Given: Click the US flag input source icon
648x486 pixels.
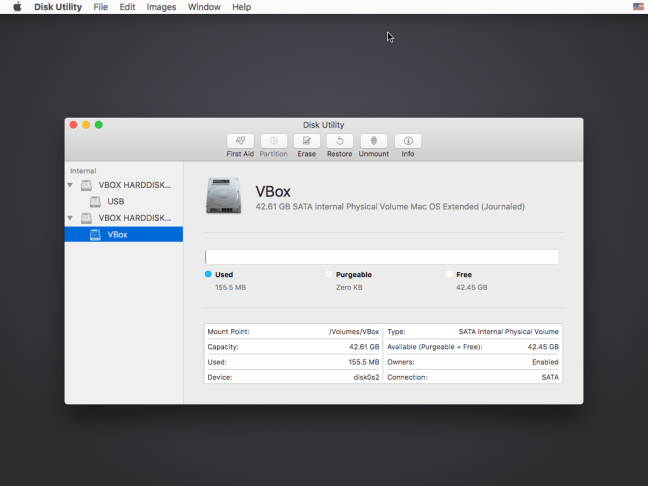Looking at the screenshot, I should point(638,7).
